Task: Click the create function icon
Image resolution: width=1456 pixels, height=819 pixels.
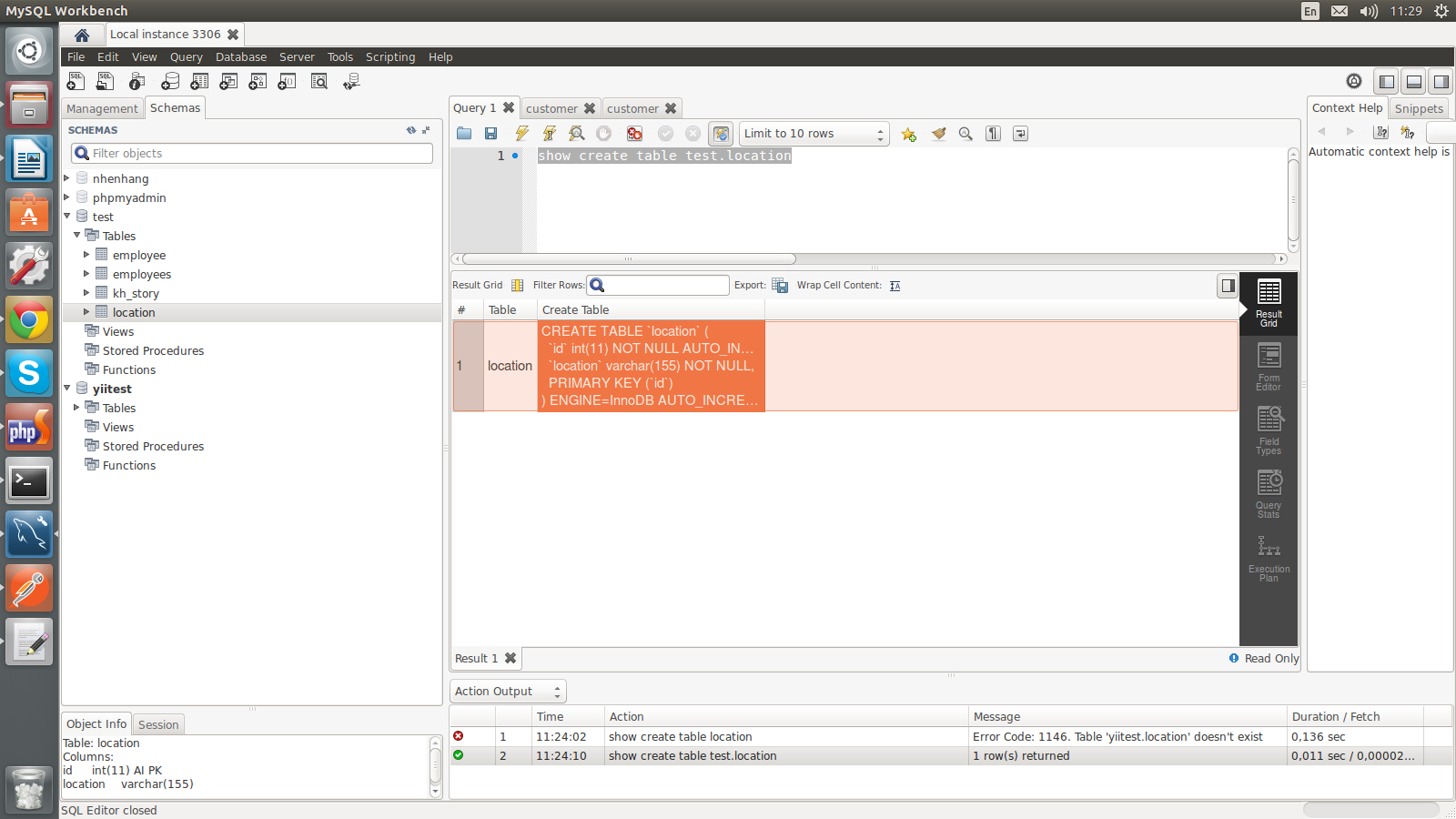Action: click(287, 82)
